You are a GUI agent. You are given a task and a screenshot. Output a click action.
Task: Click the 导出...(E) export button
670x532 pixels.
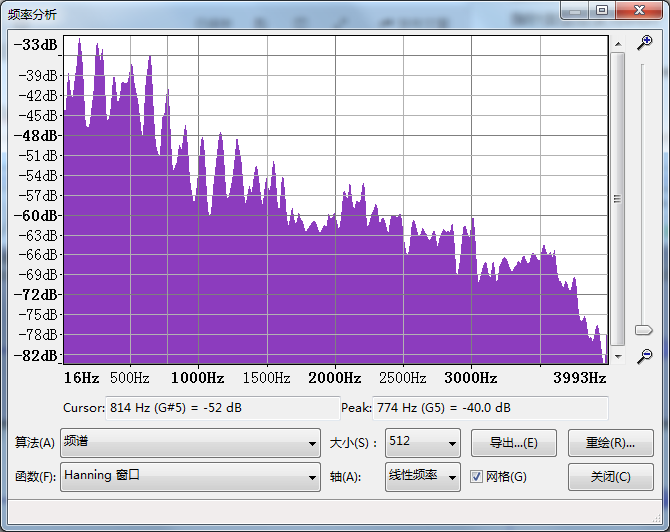tap(514, 443)
